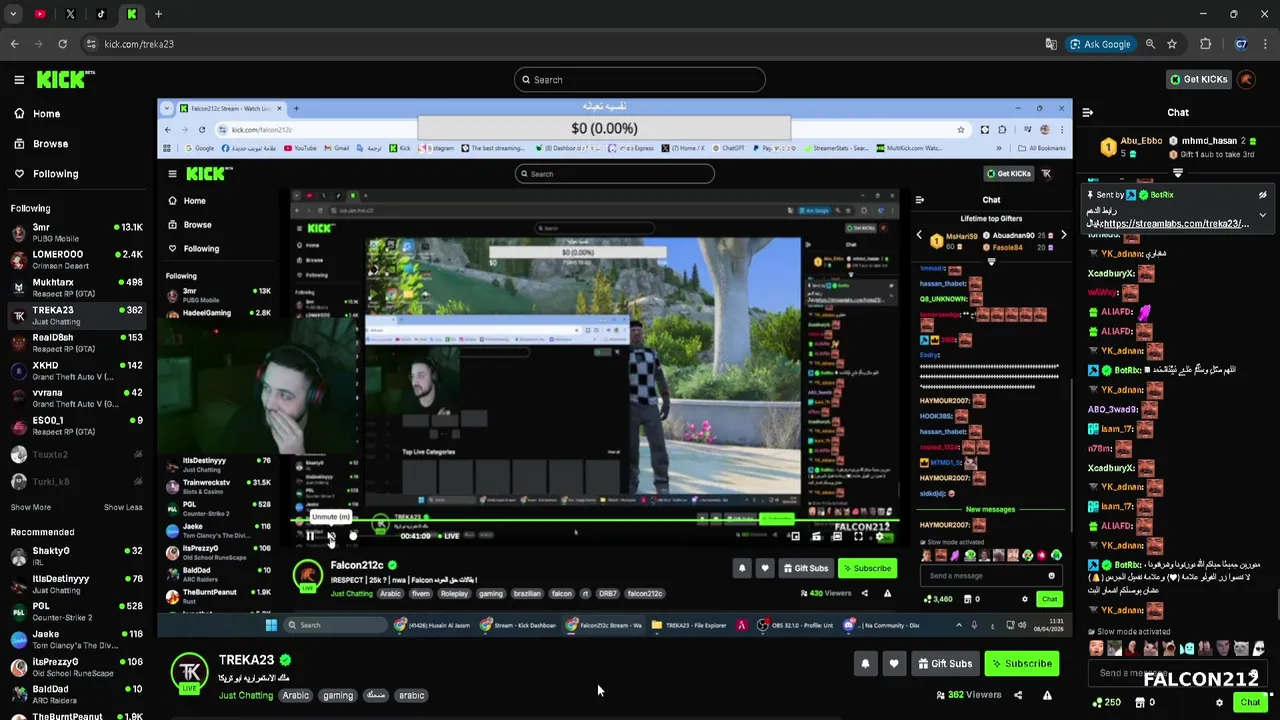The height and width of the screenshot is (720, 1280).
Task: Toggle Unmute speaker in the streamed player controls
Action: [331, 536]
